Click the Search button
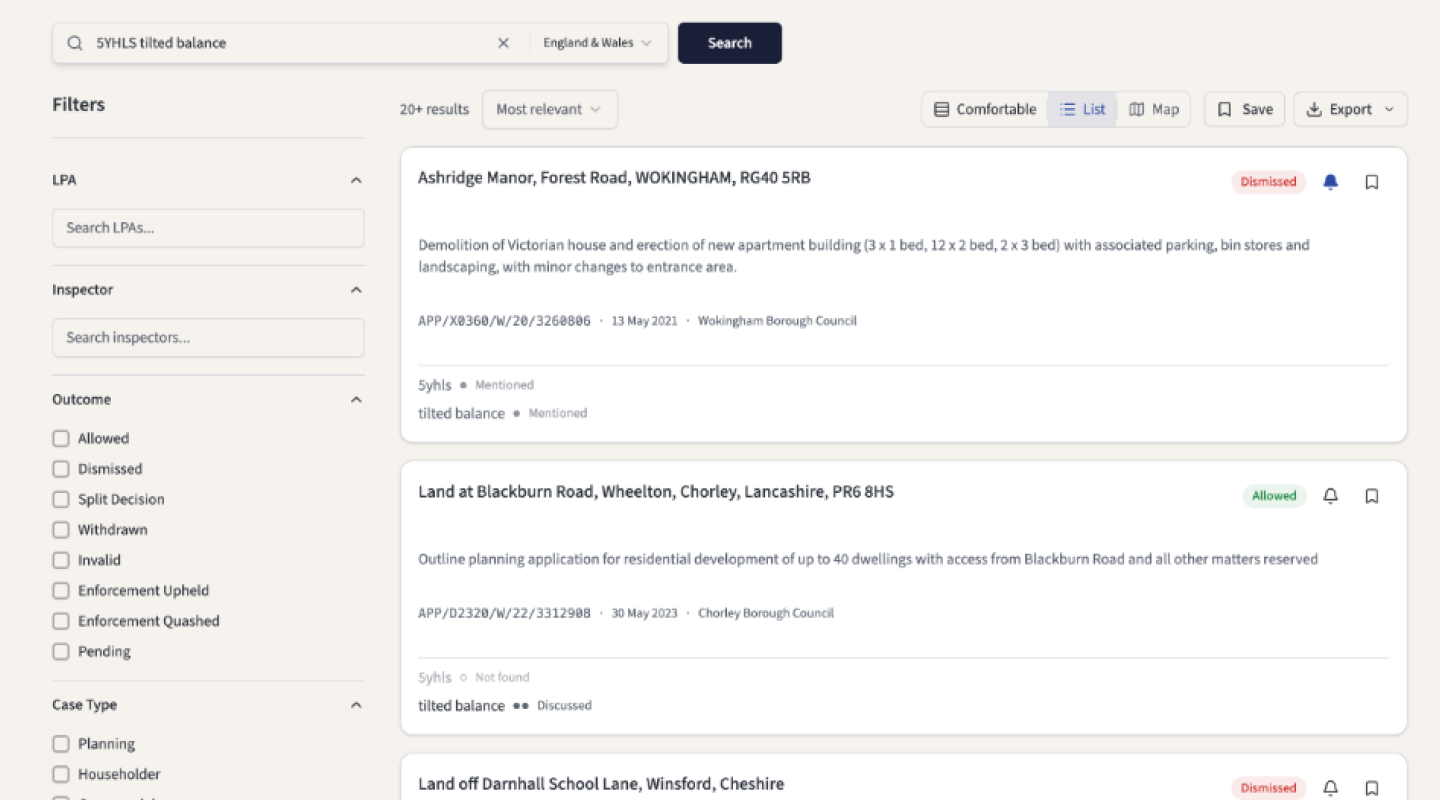Screen dimensions: 1440x800 coord(729,42)
